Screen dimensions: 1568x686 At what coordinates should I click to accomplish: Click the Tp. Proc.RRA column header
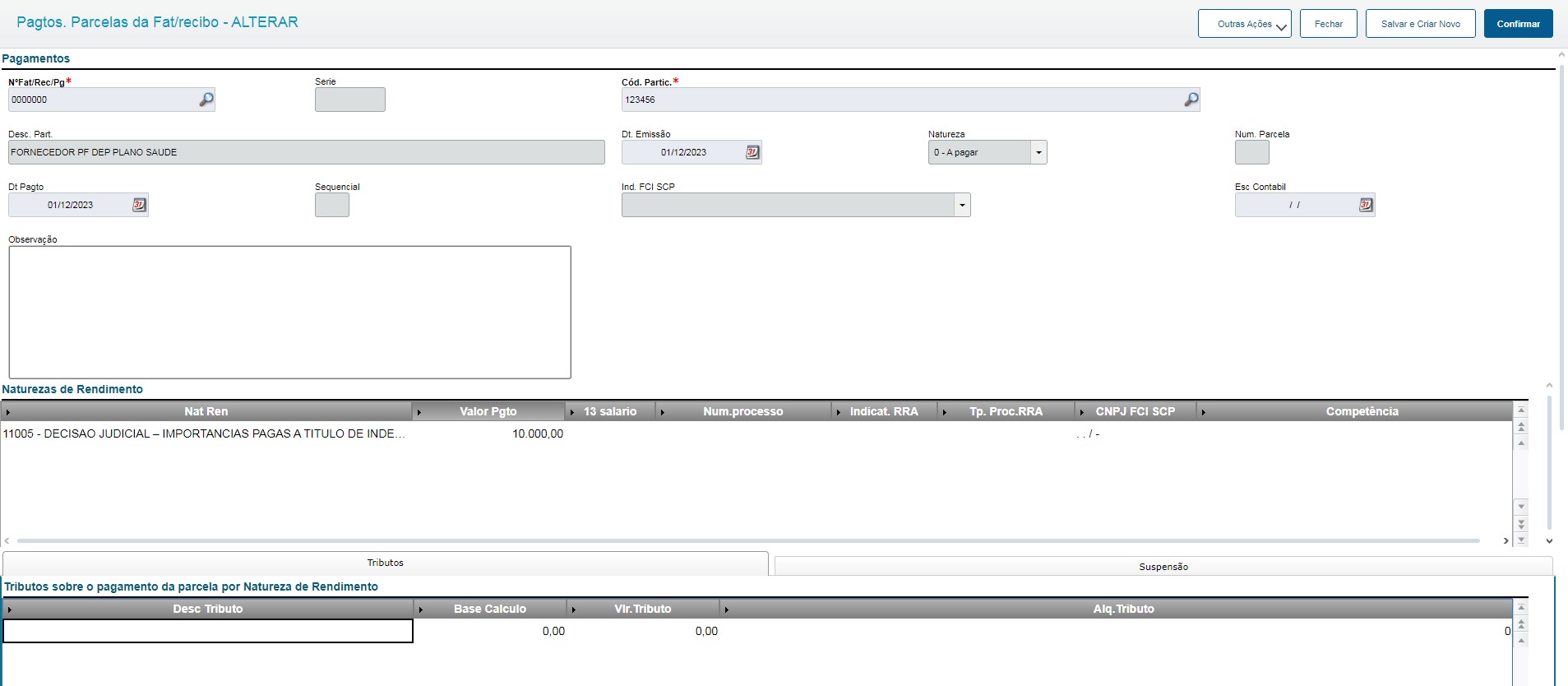click(x=1006, y=411)
